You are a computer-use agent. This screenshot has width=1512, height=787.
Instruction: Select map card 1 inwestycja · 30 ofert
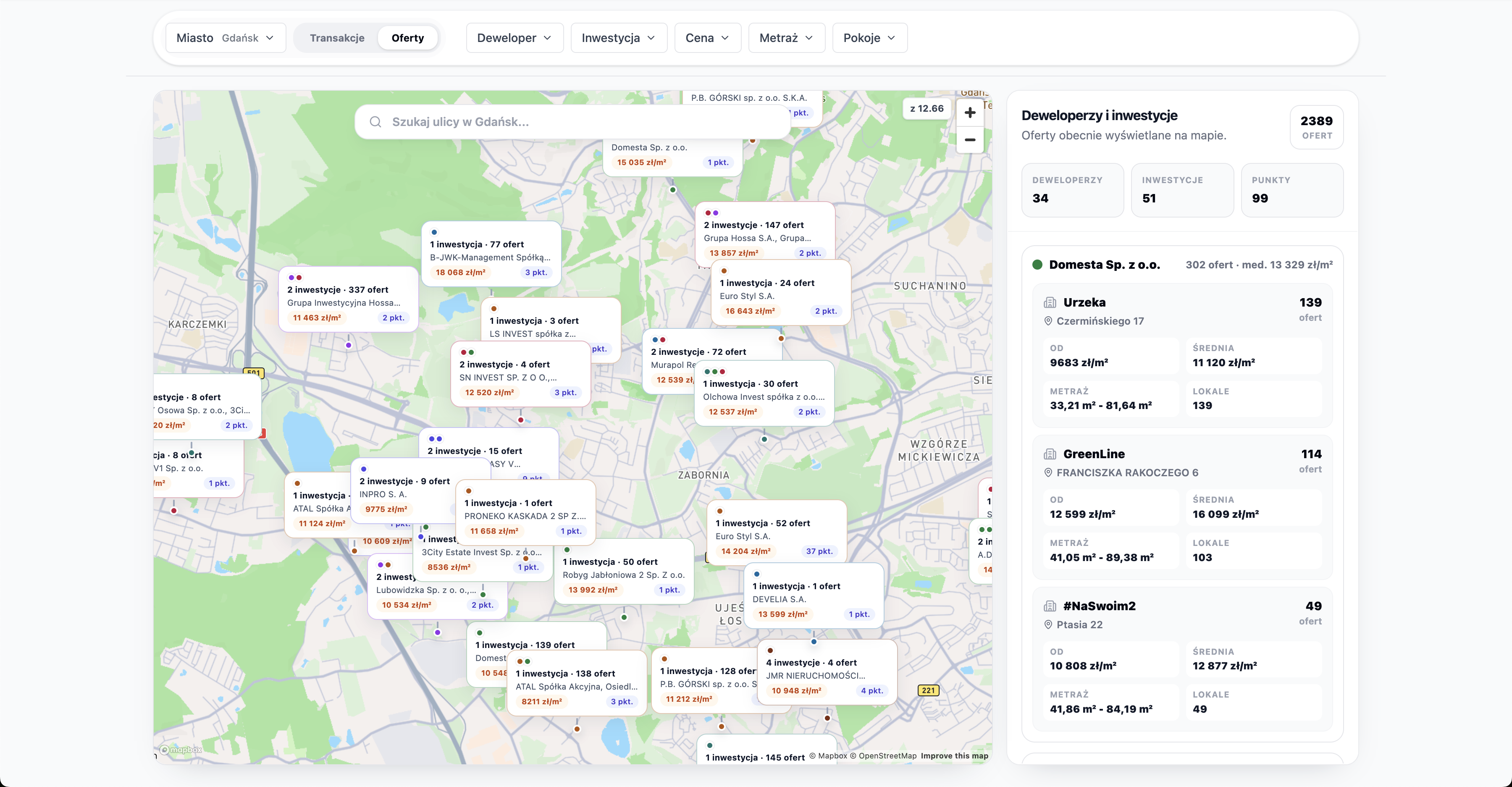(x=764, y=393)
